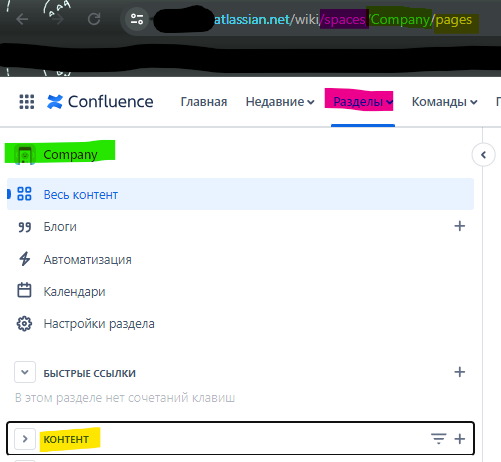This screenshot has width=501, height=462.
Task: Click the Блоги quote icon
Action: (x=24, y=227)
